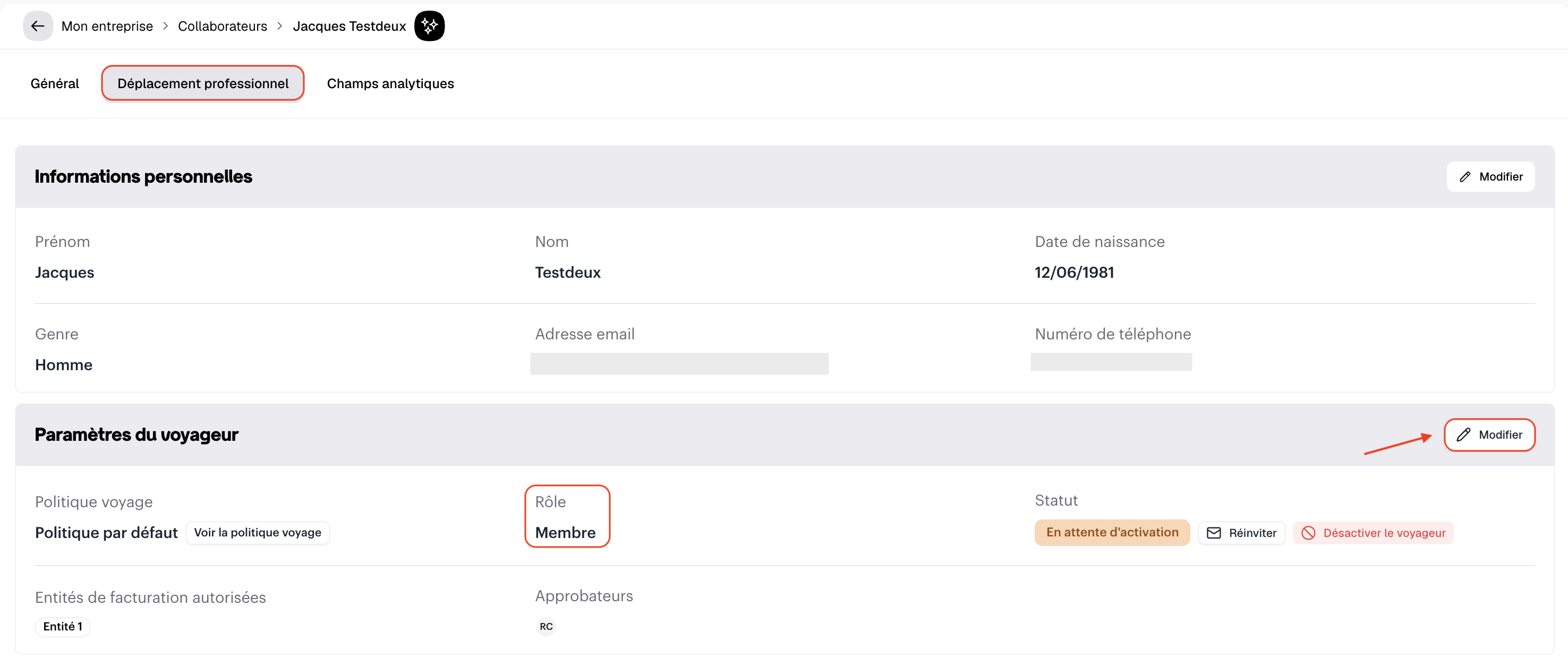This screenshot has width=1568, height=666.
Task: Click the Approbateurs label
Action: click(x=584, y=596)
